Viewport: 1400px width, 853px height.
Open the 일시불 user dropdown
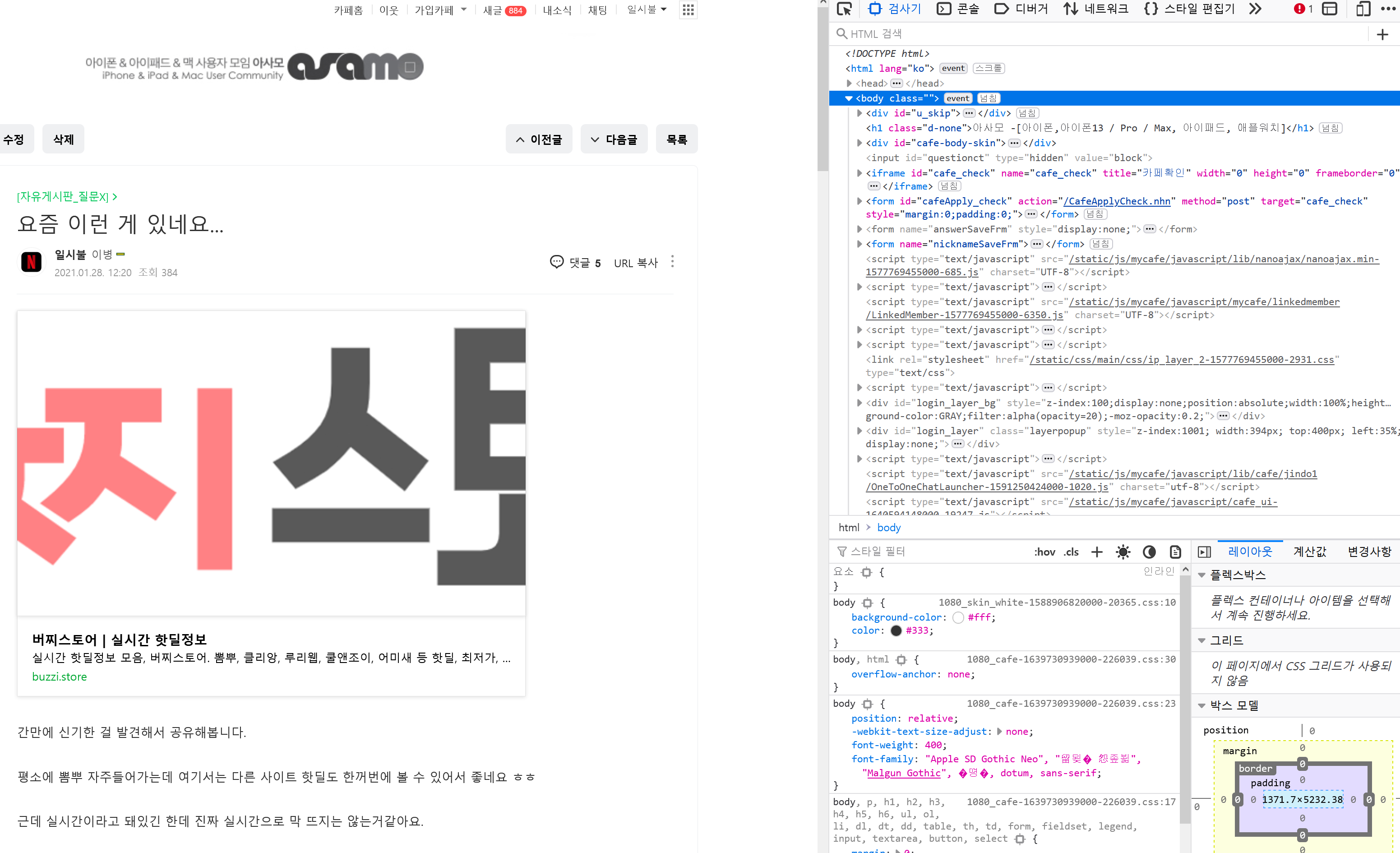tap(647, 9)
